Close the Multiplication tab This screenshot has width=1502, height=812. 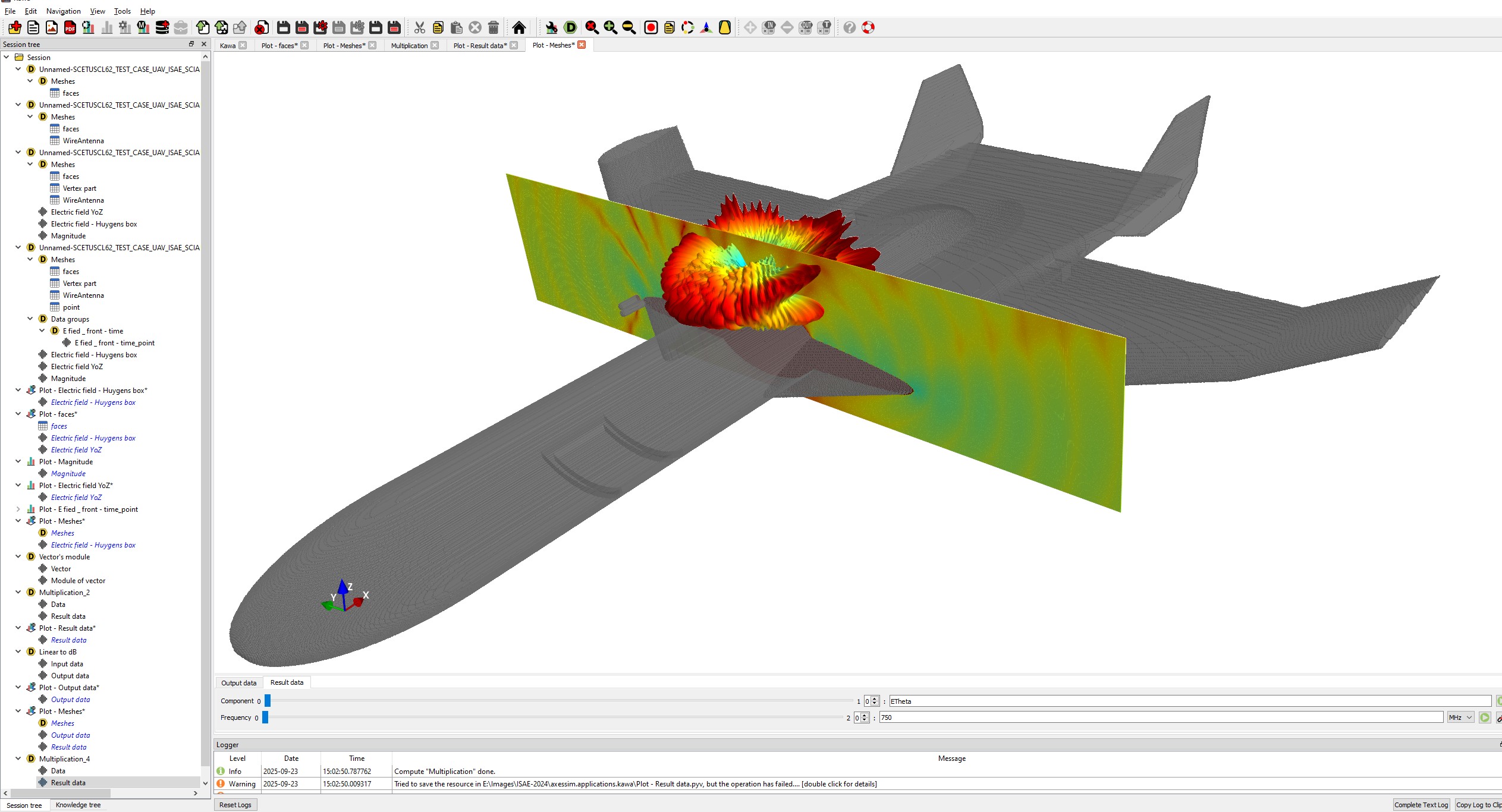tap(435, 45)
